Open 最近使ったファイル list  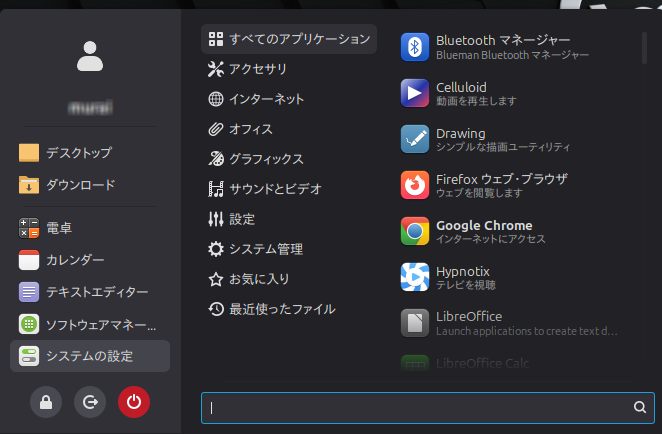point(281,309)
